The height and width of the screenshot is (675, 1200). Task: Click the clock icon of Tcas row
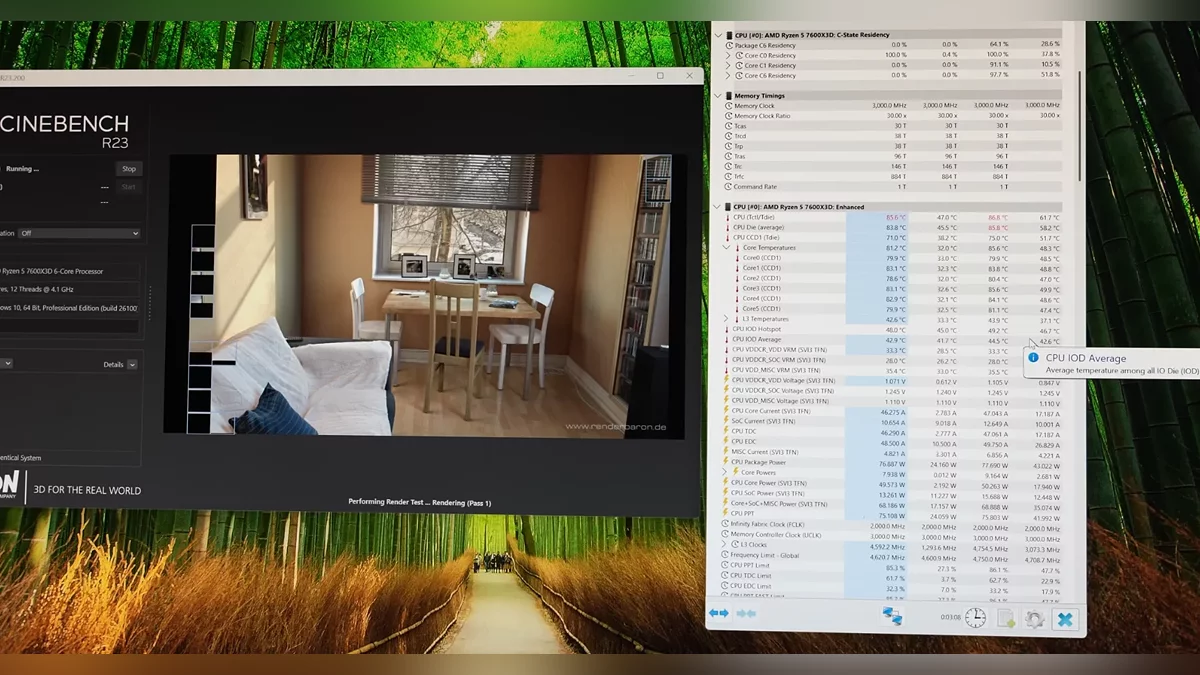(x=727, y=126)
